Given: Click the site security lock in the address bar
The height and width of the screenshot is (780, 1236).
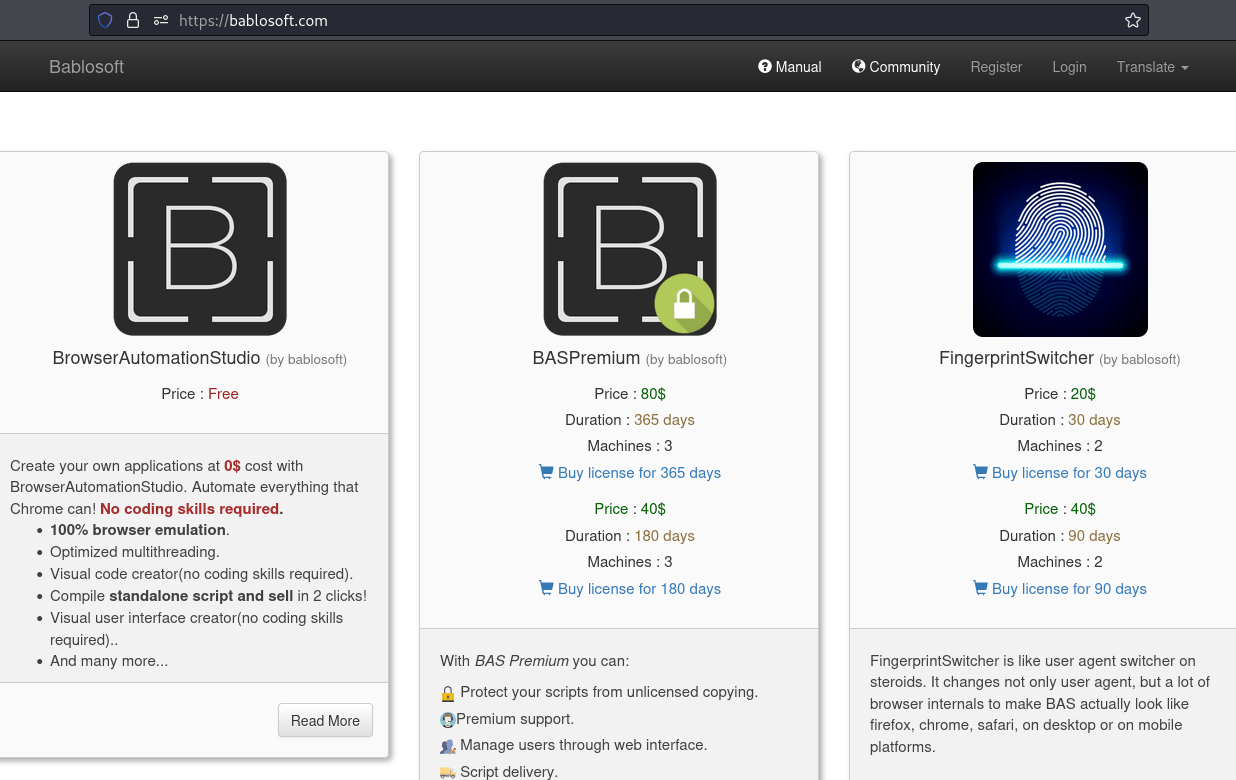Looking at the screenshot, I should (x=132, y=20).
